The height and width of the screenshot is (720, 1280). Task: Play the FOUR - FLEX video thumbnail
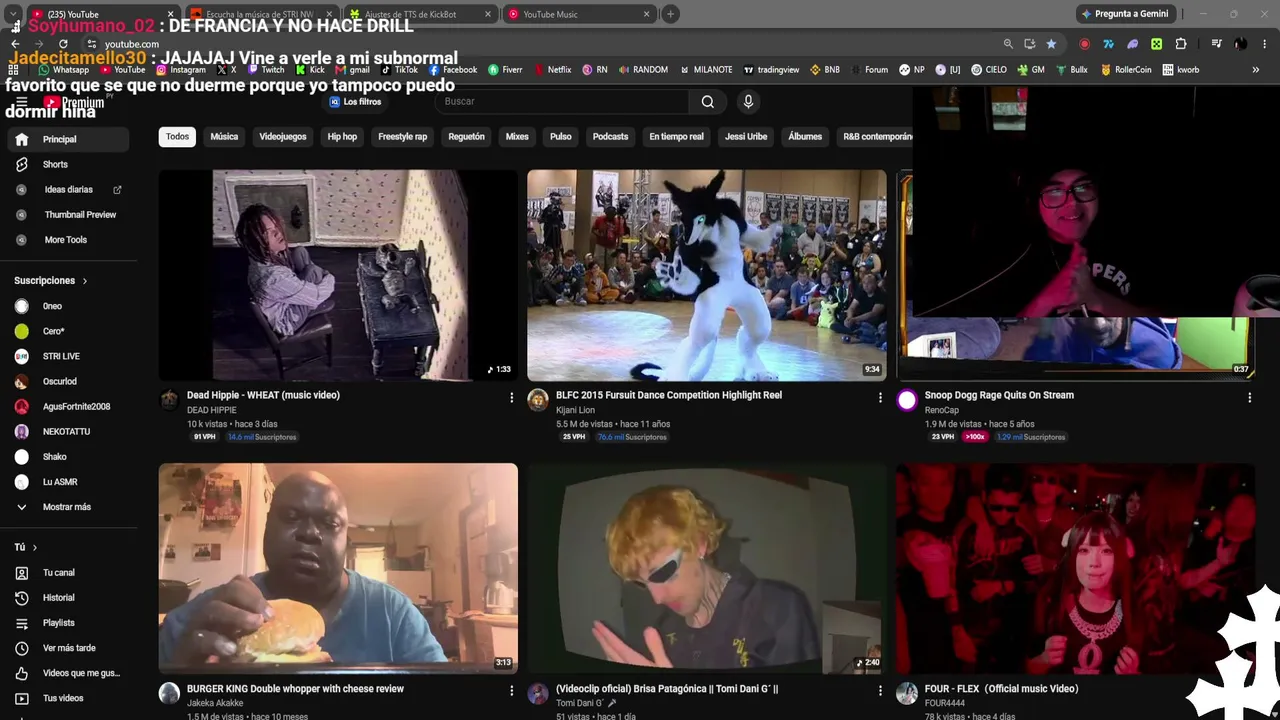point(1075,568)
